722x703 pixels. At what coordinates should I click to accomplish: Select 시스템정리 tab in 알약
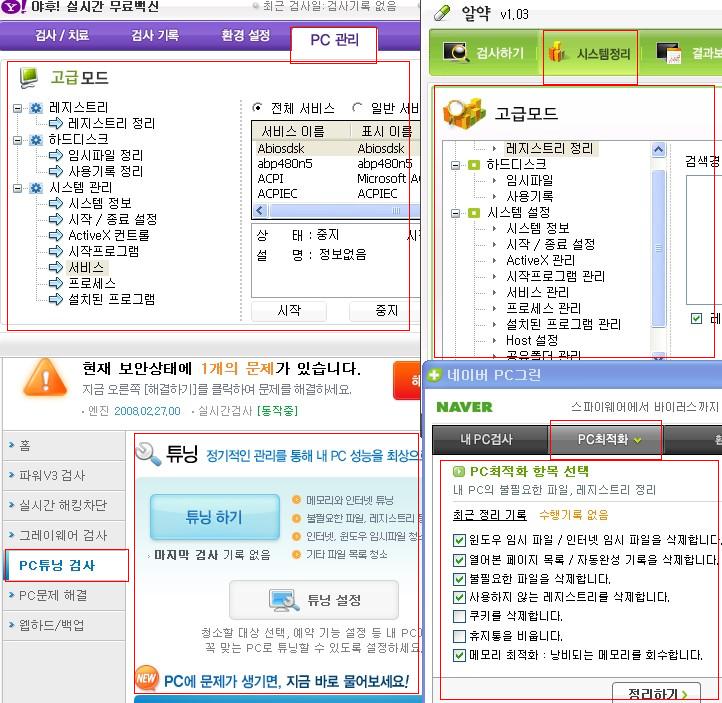(x=590, y=54)
